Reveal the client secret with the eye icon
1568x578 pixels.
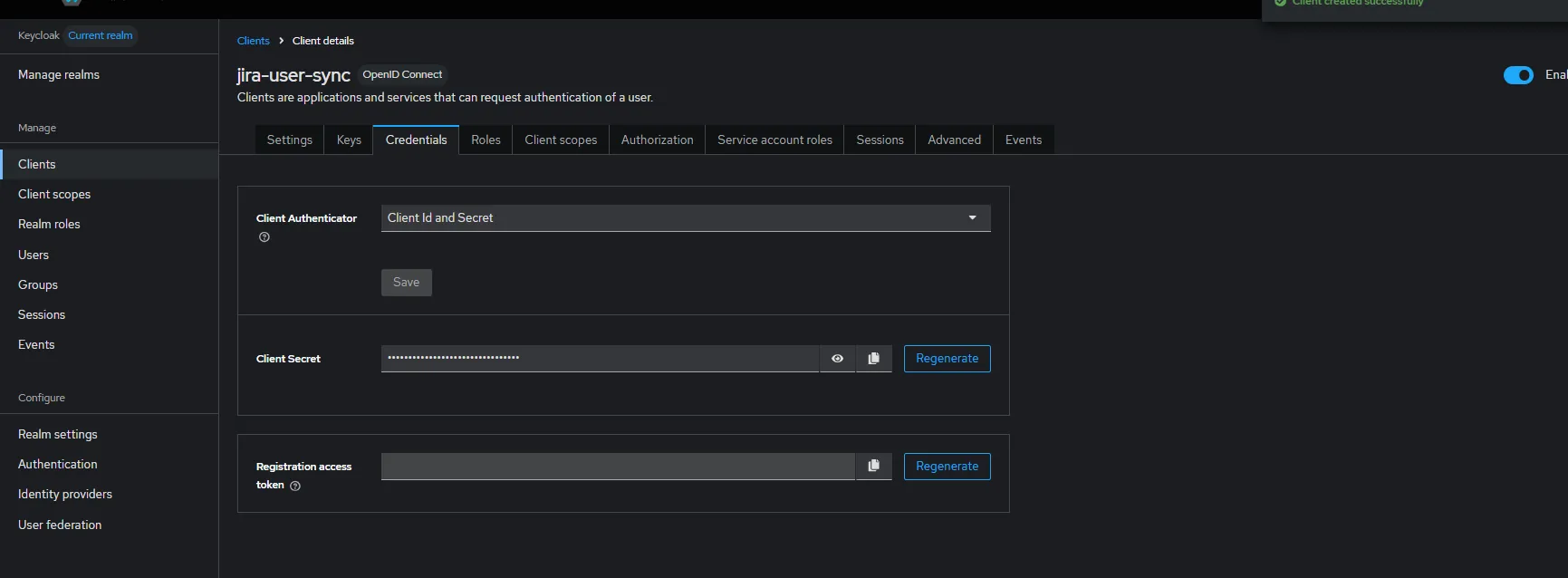click(837, 359)
